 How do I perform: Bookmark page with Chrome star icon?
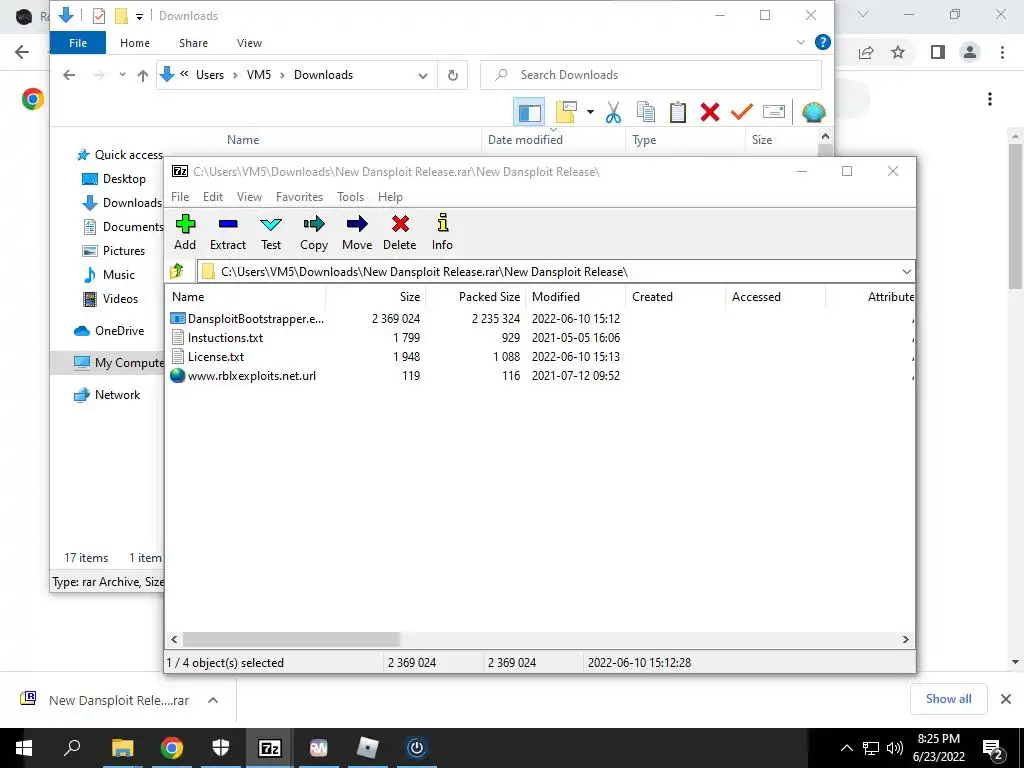pos(898,52)
